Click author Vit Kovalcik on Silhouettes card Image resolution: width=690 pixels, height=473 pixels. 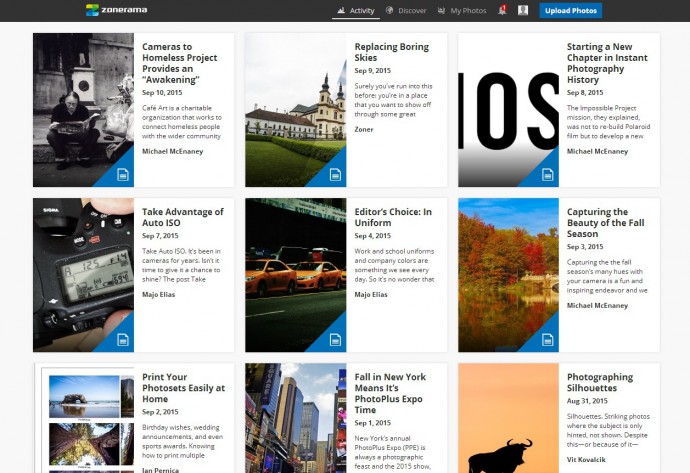tap(586, 459)
